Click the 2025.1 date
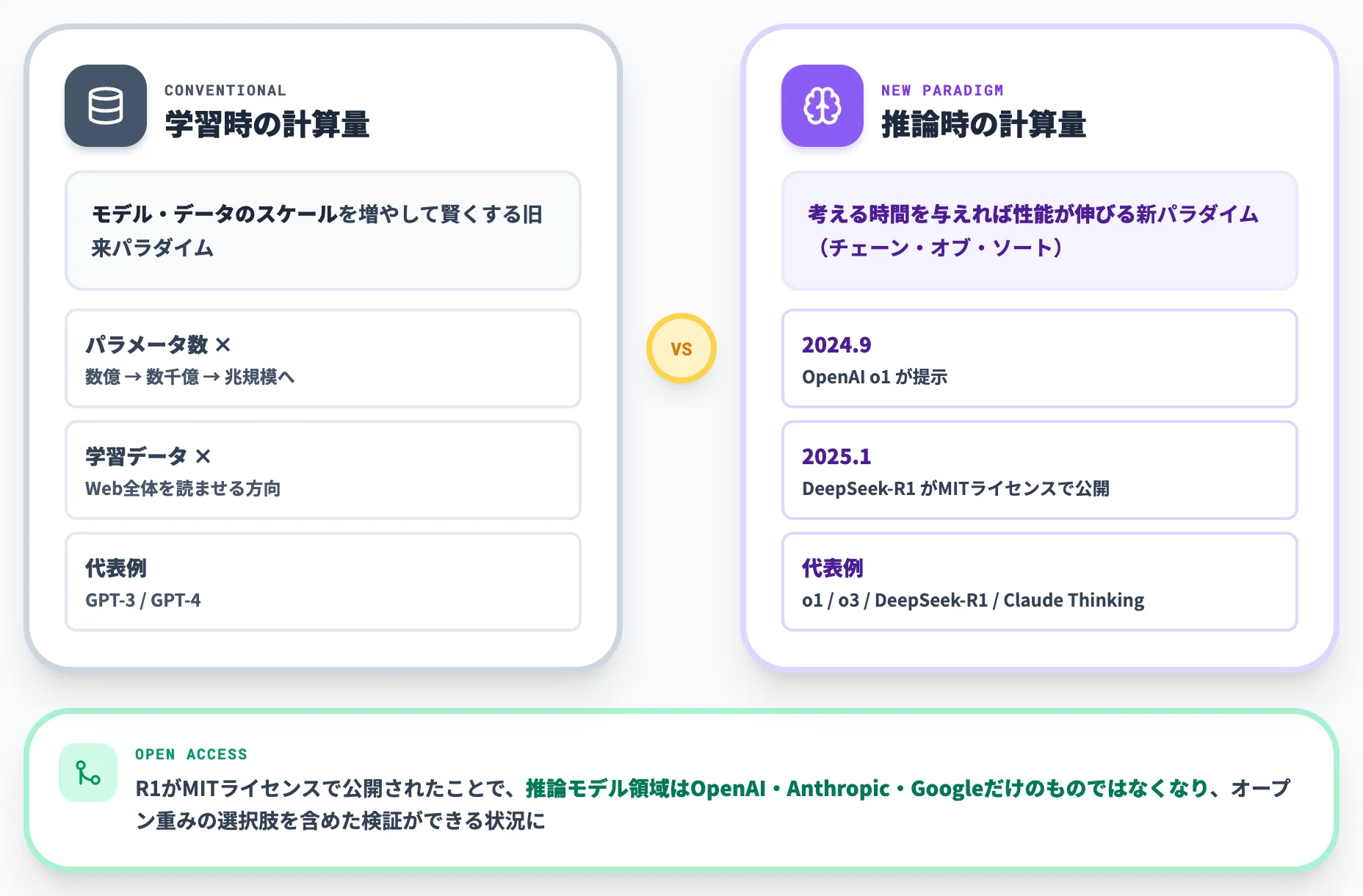1363x896 pixels. pos(836,456)
